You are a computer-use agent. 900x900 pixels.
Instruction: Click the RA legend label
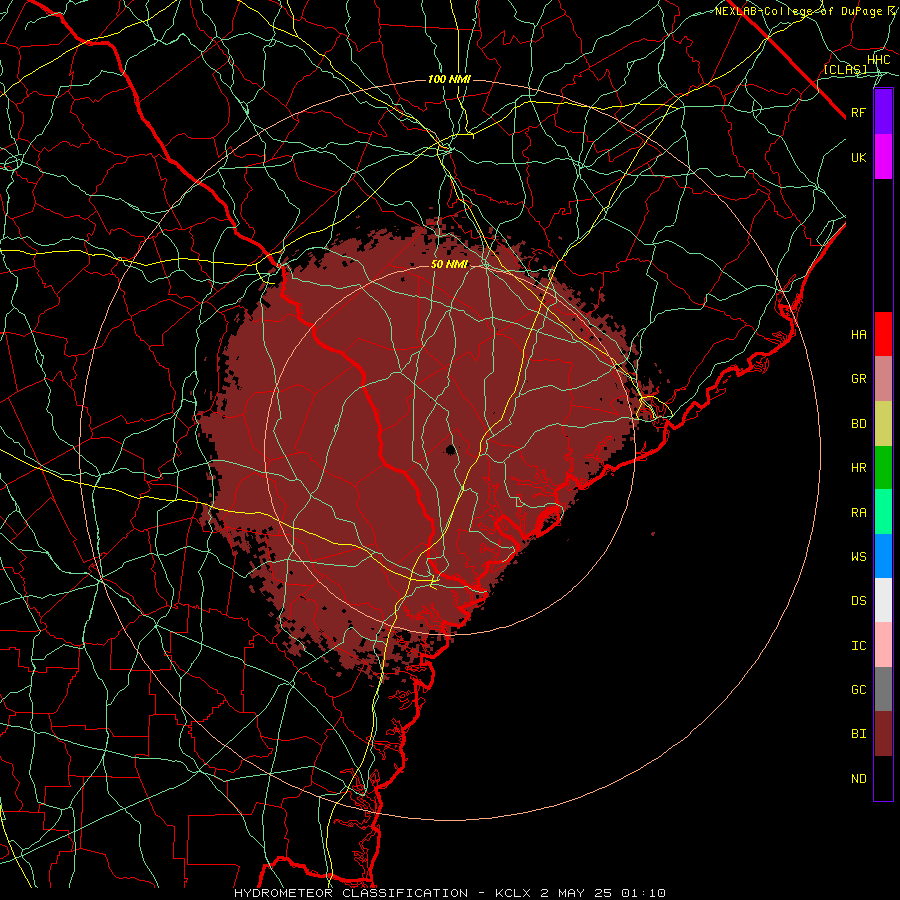pos(858,513)
